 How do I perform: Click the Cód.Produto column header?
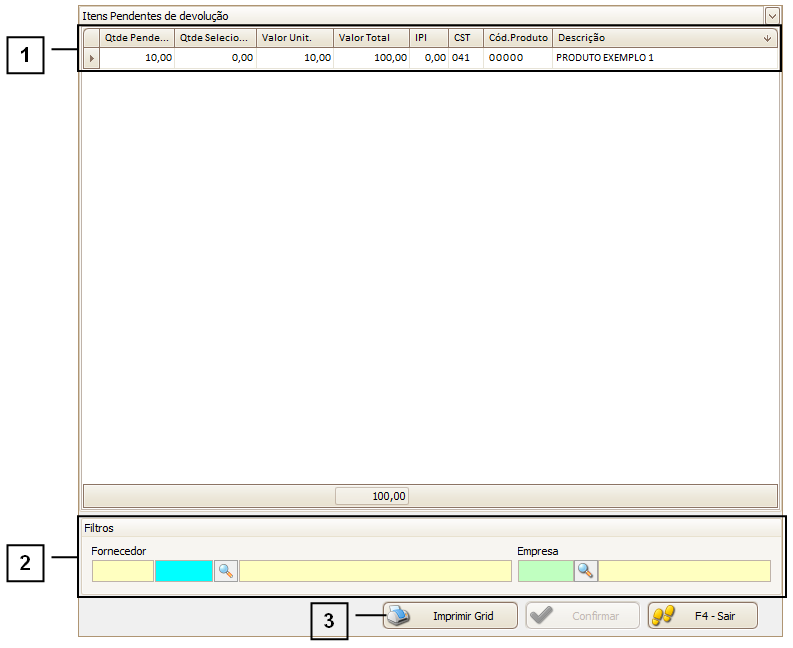(x=517, y=38)
